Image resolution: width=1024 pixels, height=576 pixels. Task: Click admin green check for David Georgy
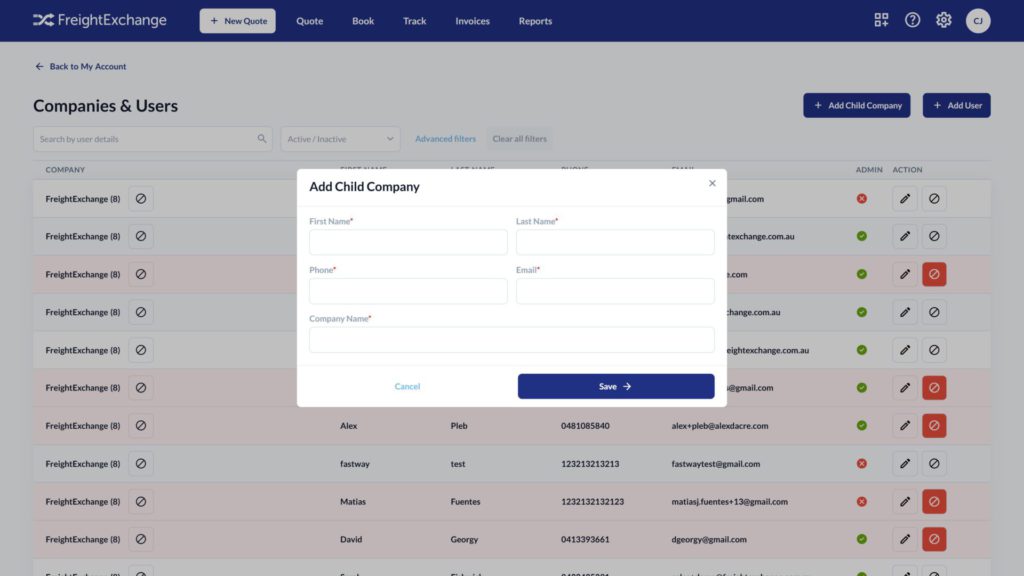coord(862,539)
